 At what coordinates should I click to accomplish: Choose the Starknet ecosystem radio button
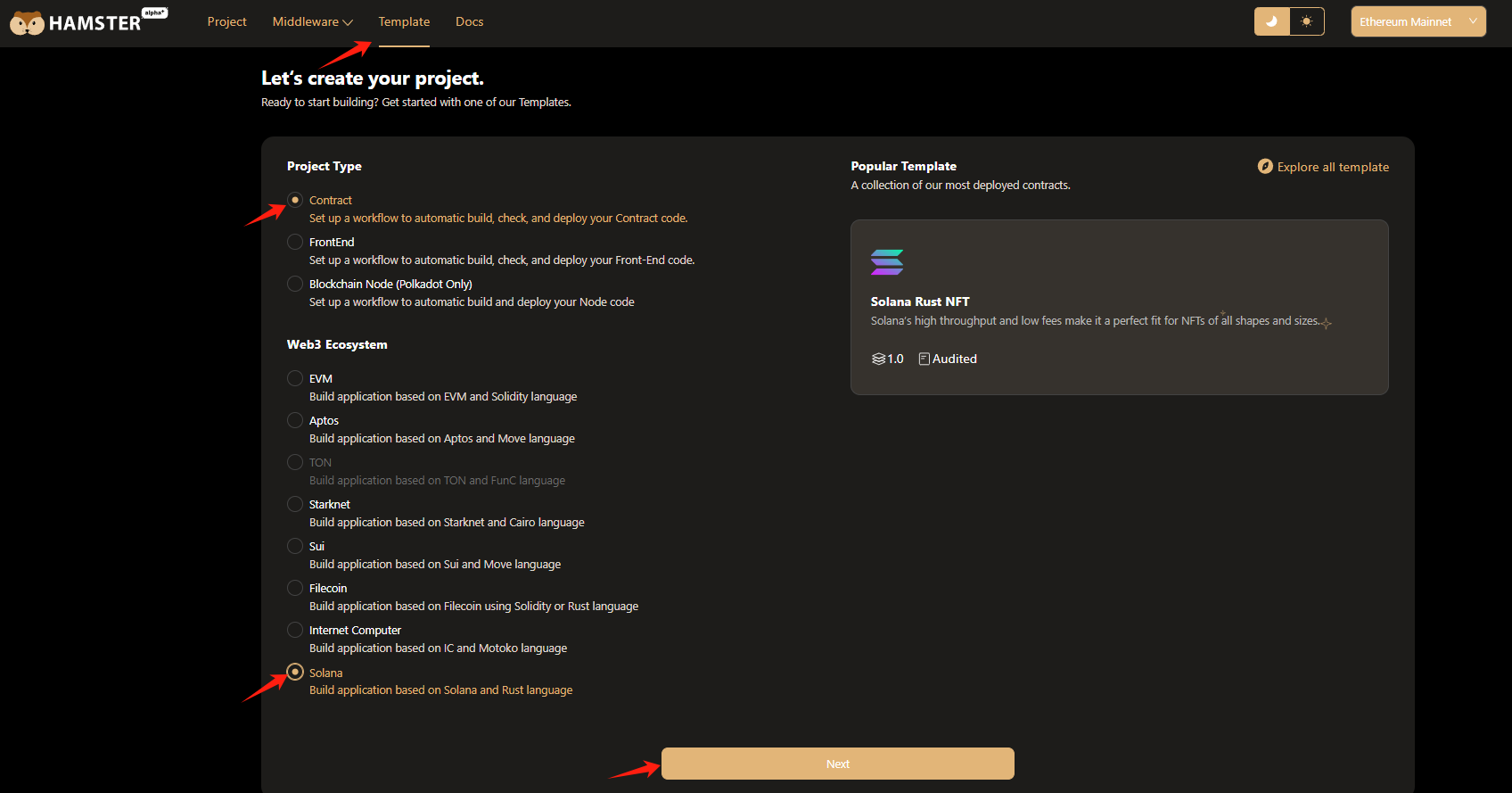click(295, 504)
